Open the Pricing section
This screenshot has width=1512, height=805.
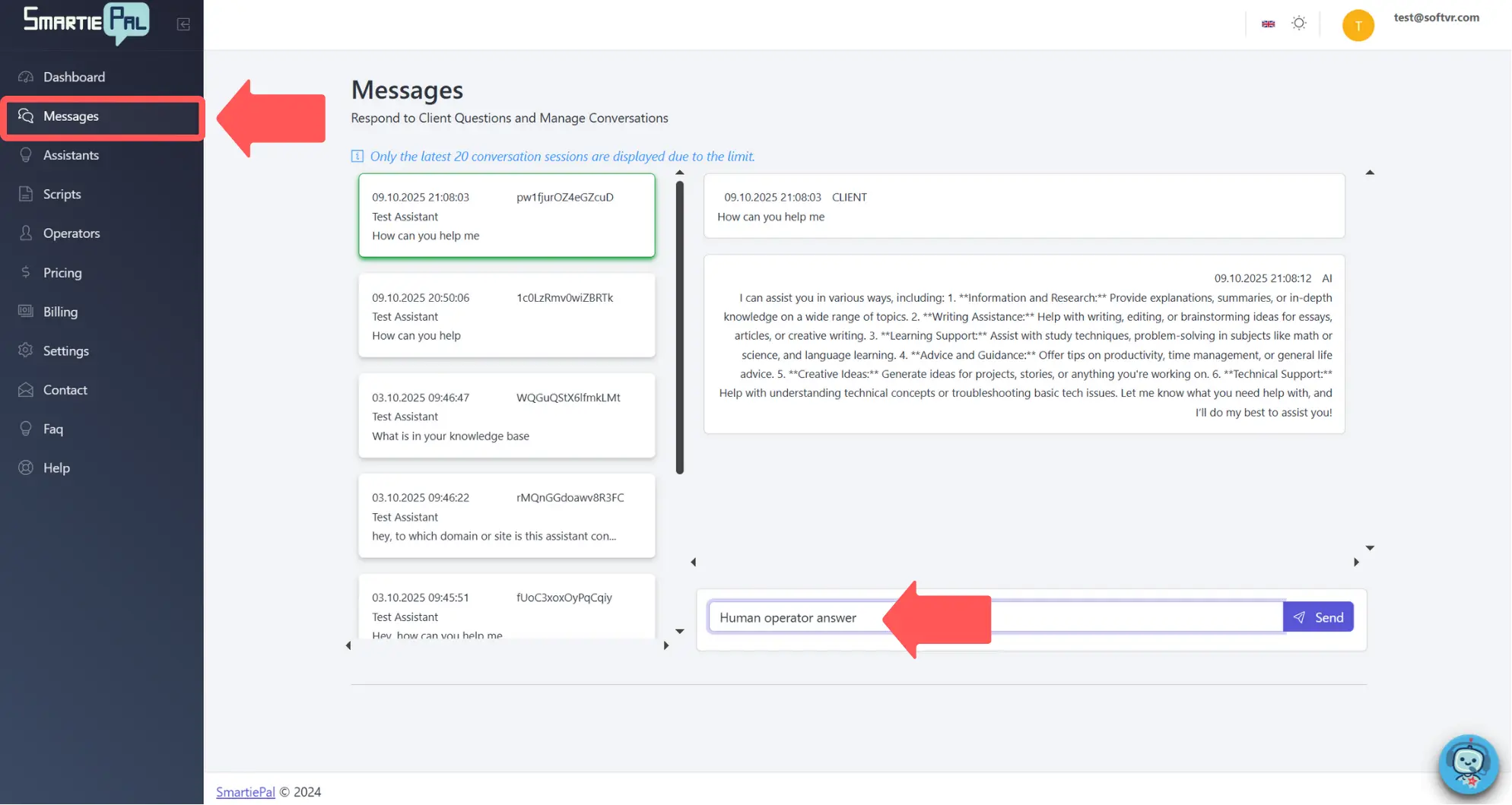click(62, 272)
